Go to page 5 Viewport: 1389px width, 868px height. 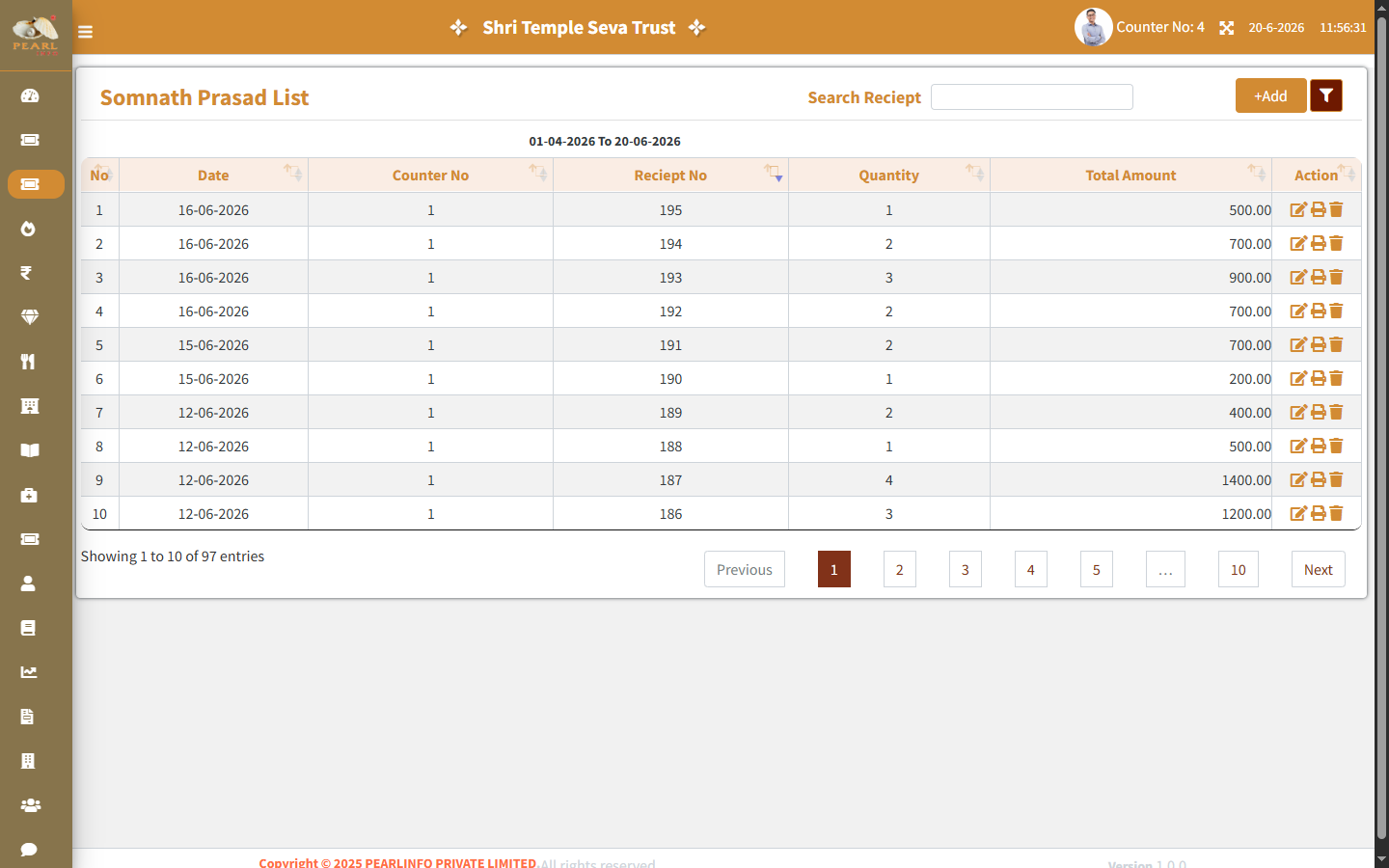(1097, 569)
